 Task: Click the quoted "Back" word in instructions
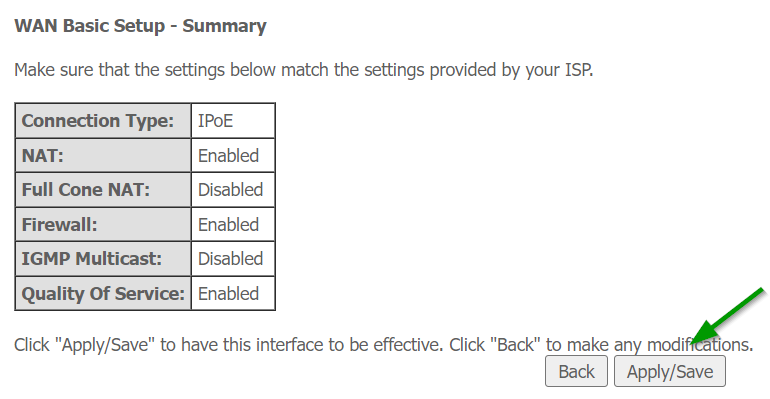tap(515, 345)
